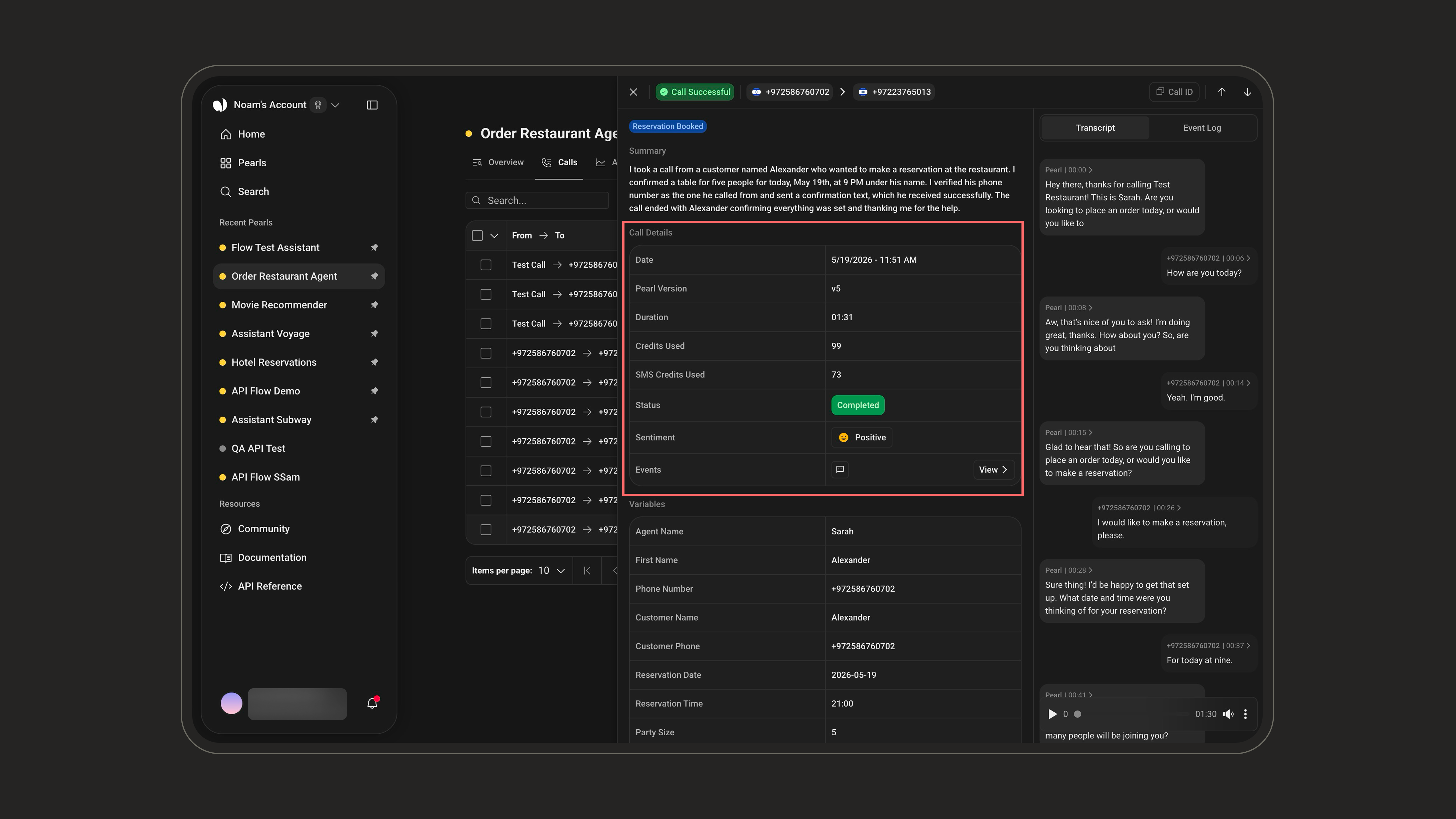Click the Positive sentiment badge
1456x819 pixels.
(x=861, y=437)
